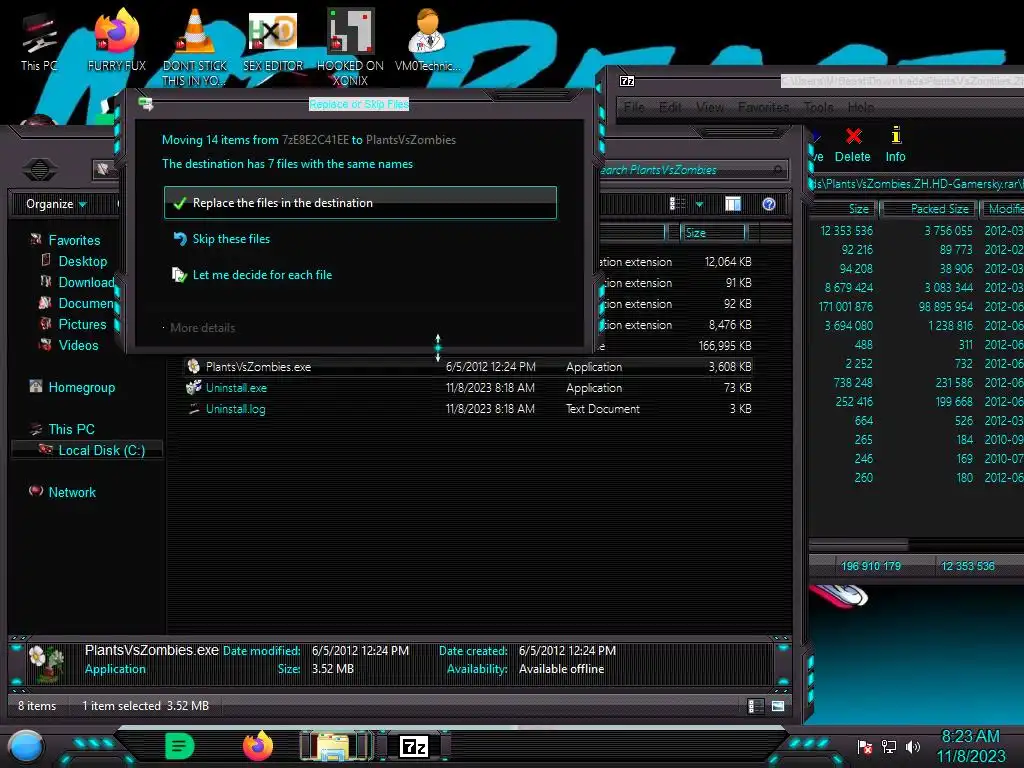1024x768 pixels.
Task: Open the Edit menu in 7-Zip
Action: (670, 107)
